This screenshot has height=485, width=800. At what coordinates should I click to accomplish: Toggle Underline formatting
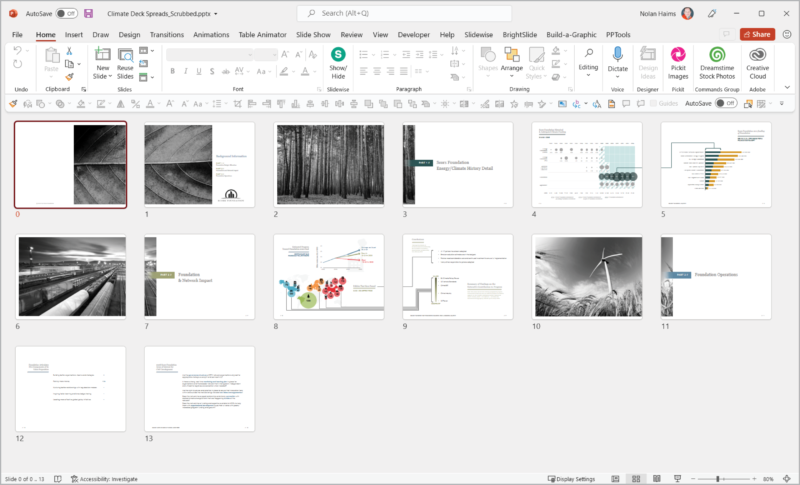pyautogui.click(x=198, y=71)
